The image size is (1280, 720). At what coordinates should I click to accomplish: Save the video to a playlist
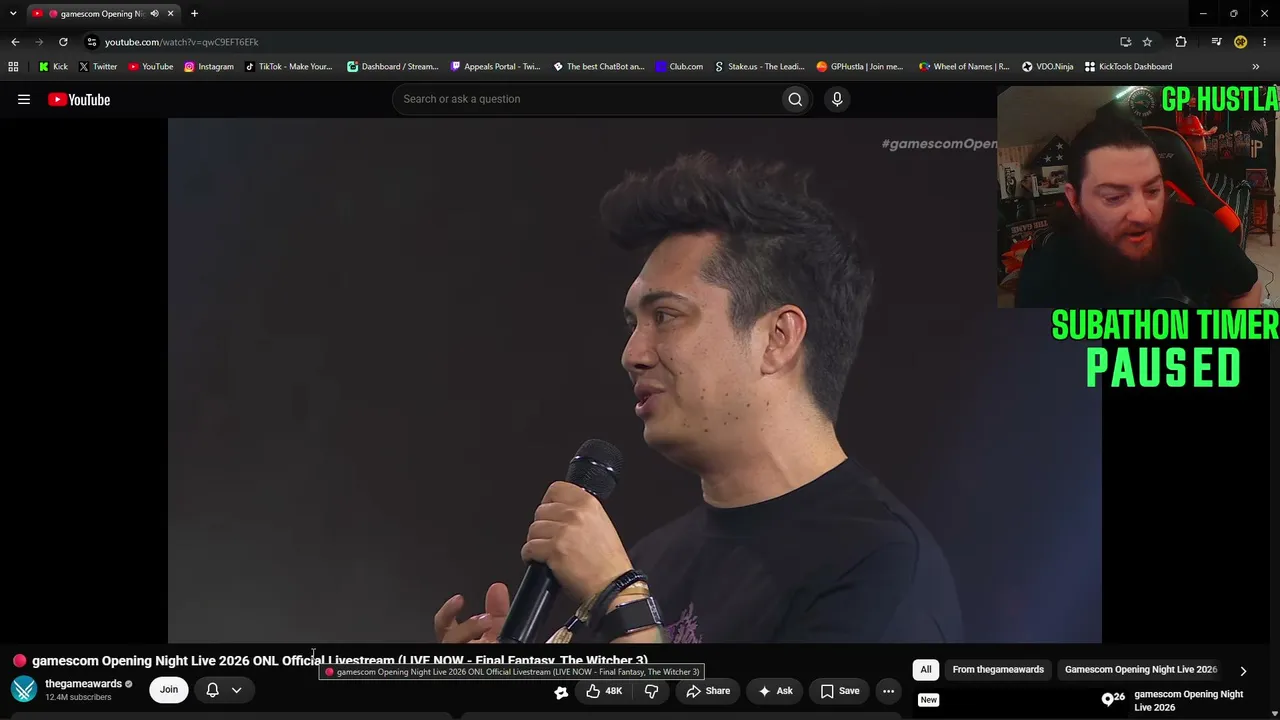pyautogui.click(x=840, y=691)
